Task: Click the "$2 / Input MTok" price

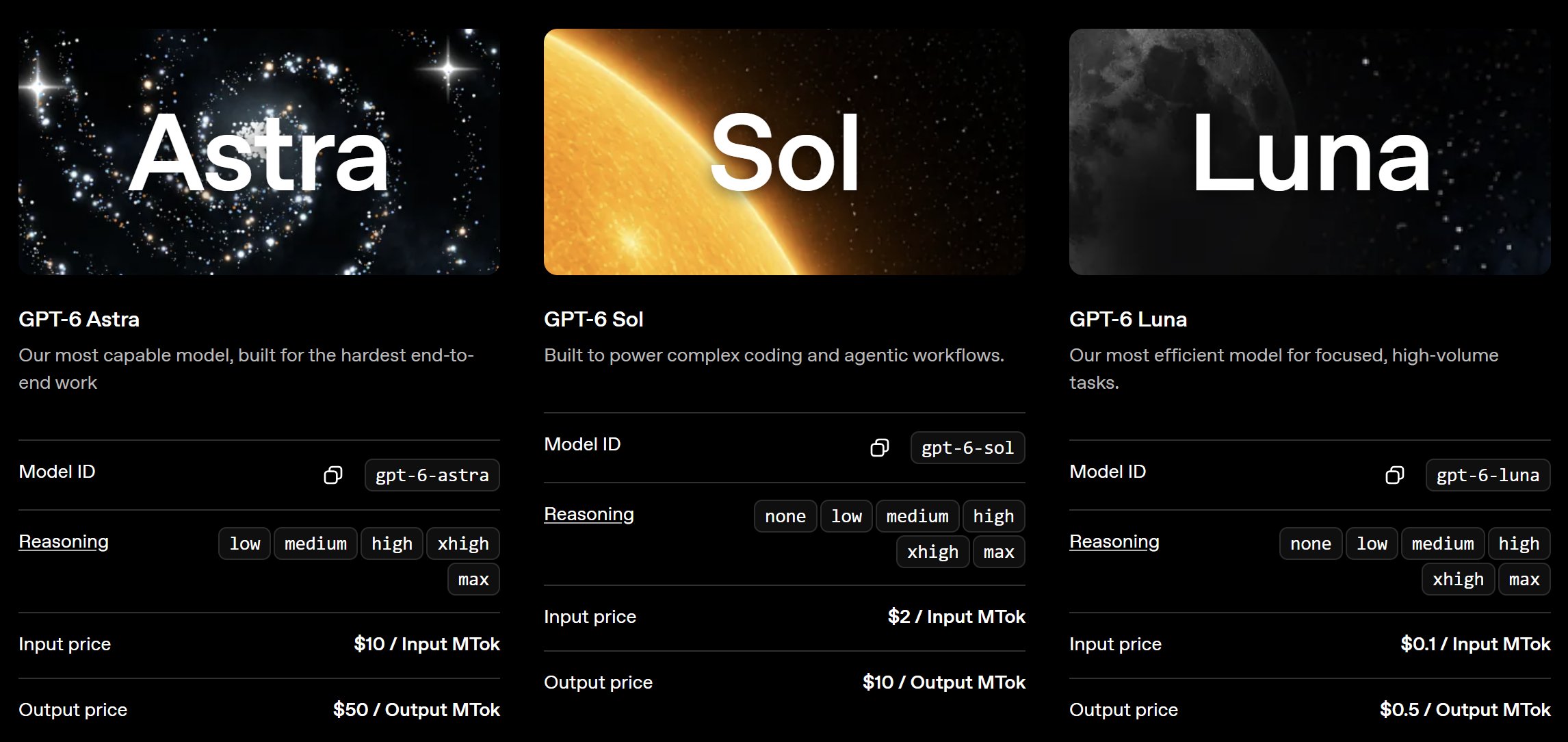Action: tap(956, 617)
